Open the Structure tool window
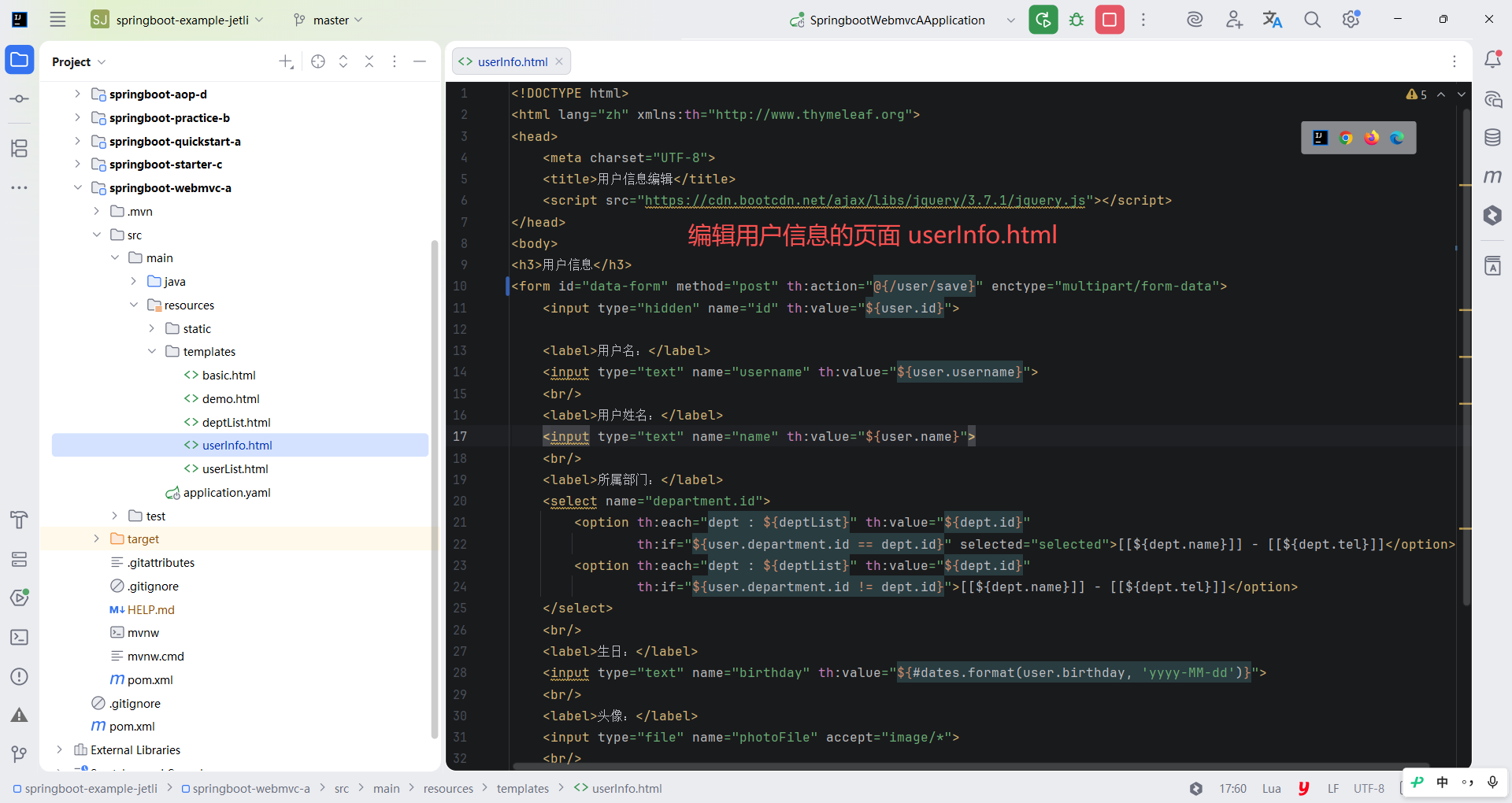 [x=20, y=148]
